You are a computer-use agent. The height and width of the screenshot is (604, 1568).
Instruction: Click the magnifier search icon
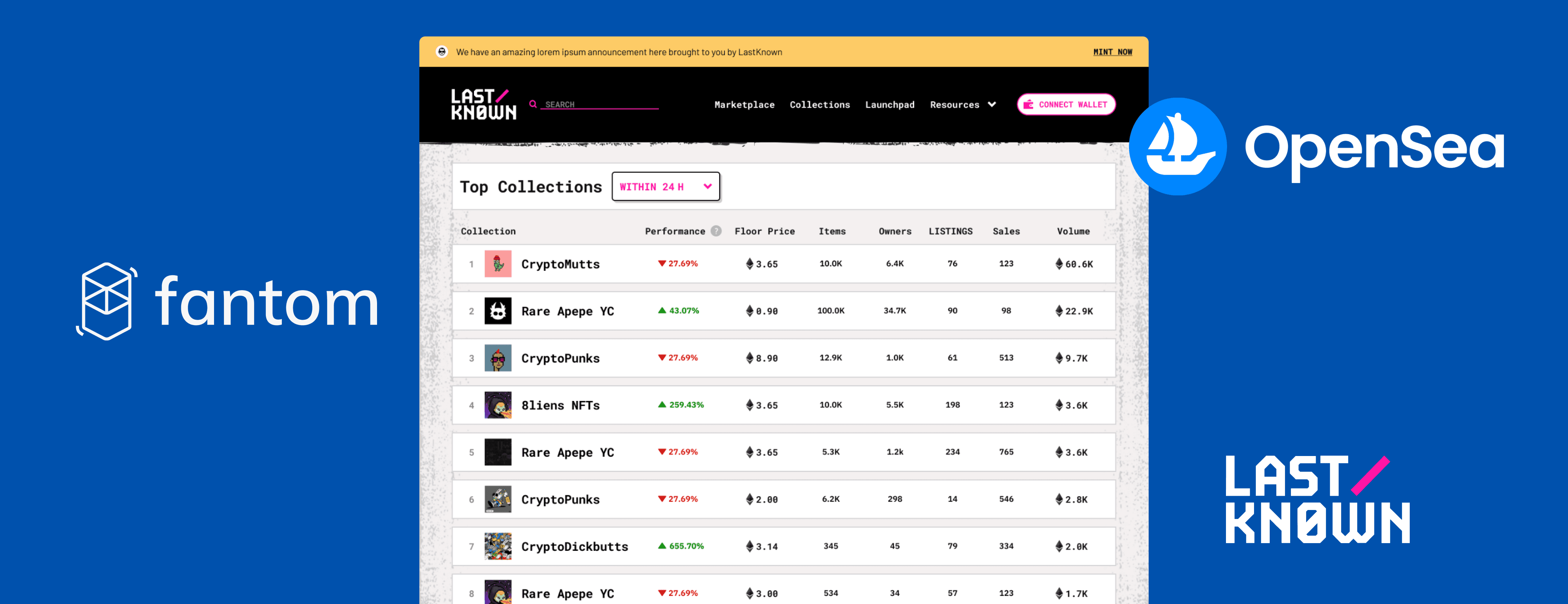(x=533, y=104)
